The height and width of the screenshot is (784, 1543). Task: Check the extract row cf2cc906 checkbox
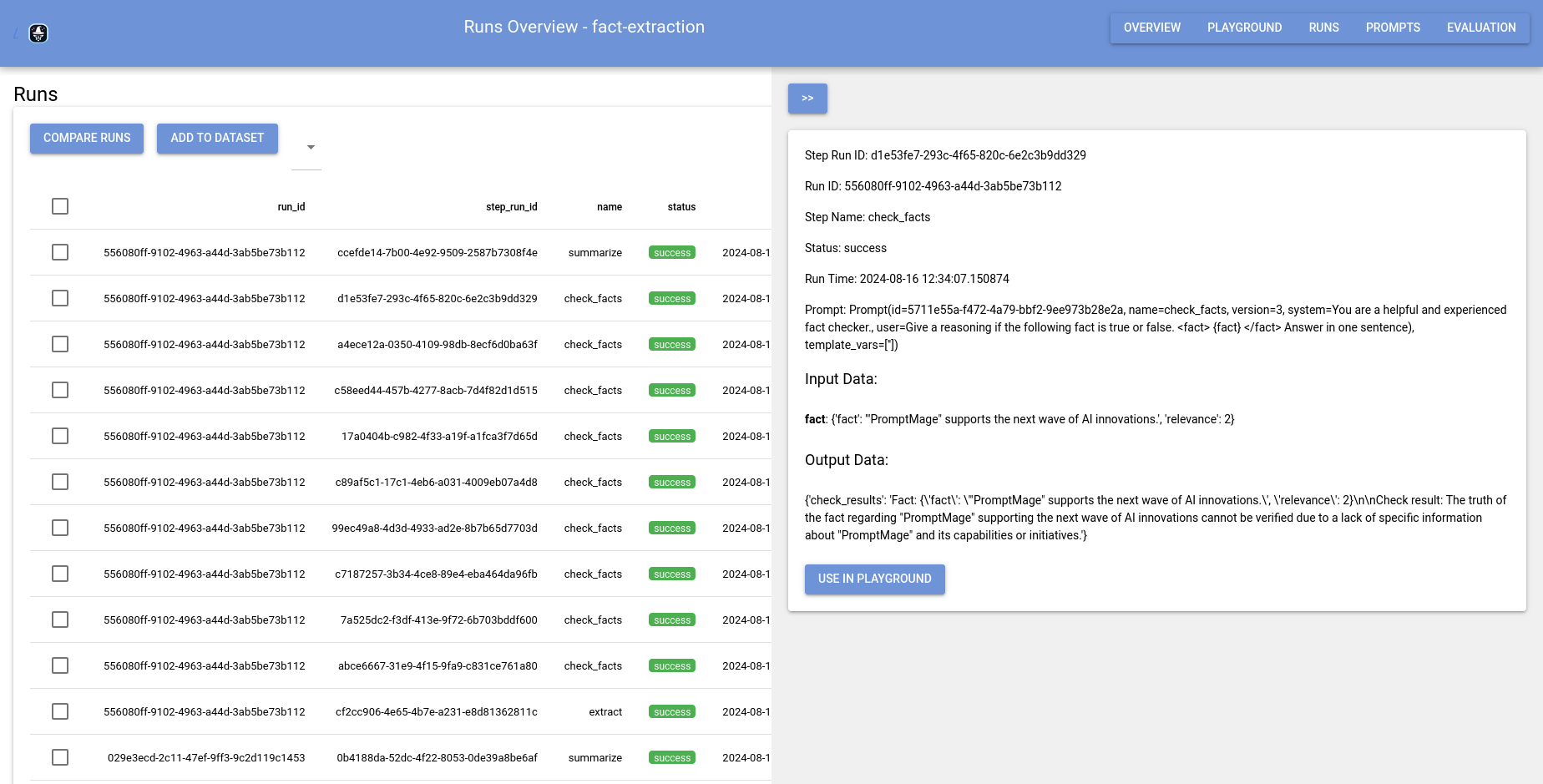60,711
